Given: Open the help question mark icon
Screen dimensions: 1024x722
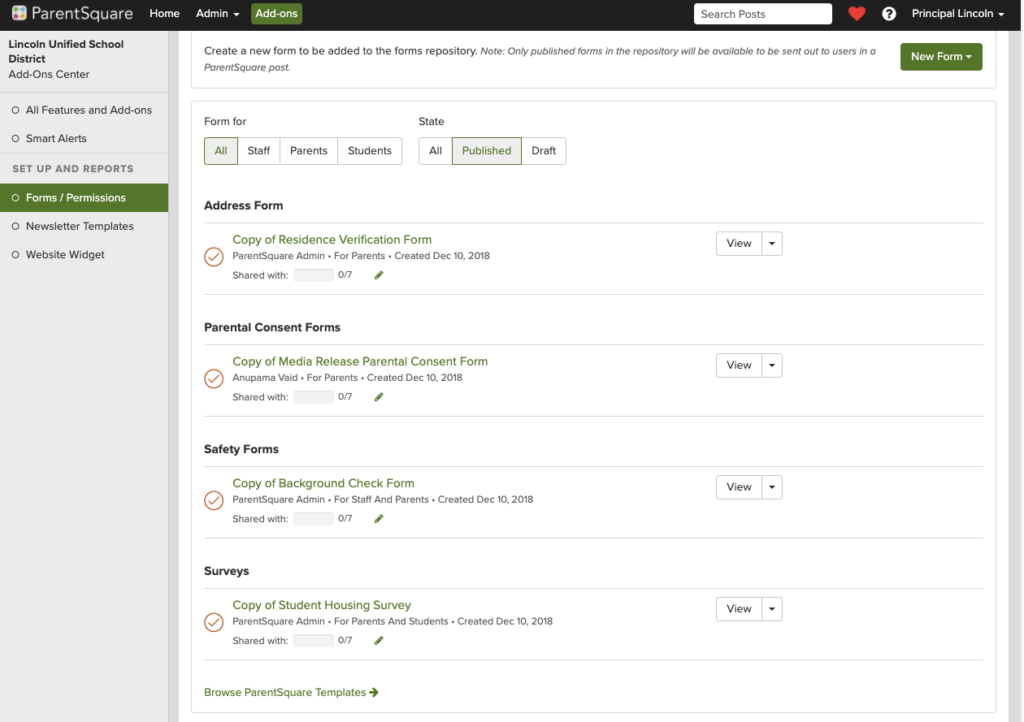Looking at the screenshot, I should tap(888, 14).
